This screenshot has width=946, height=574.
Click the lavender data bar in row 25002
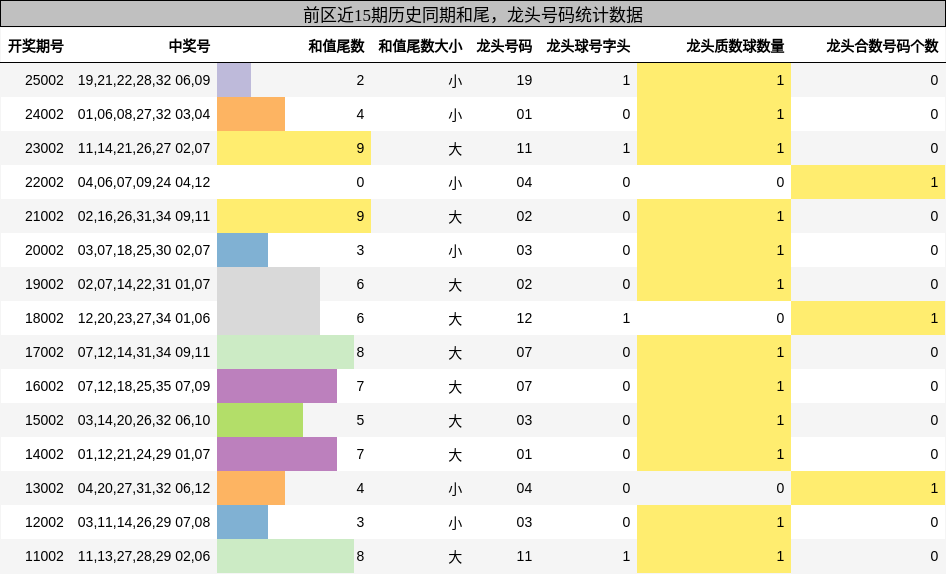234,80
